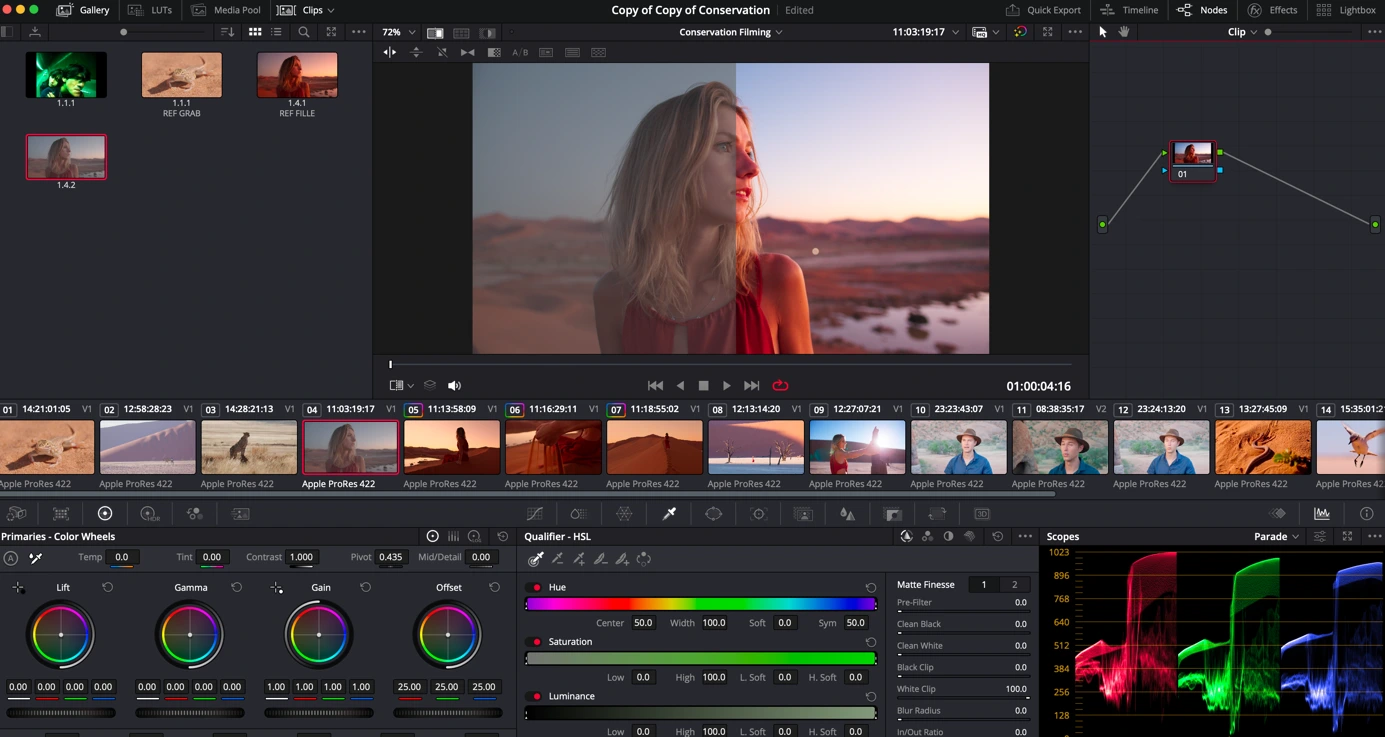
Task: Open the Color Warper palette
Action: click(x=622, y=513)
